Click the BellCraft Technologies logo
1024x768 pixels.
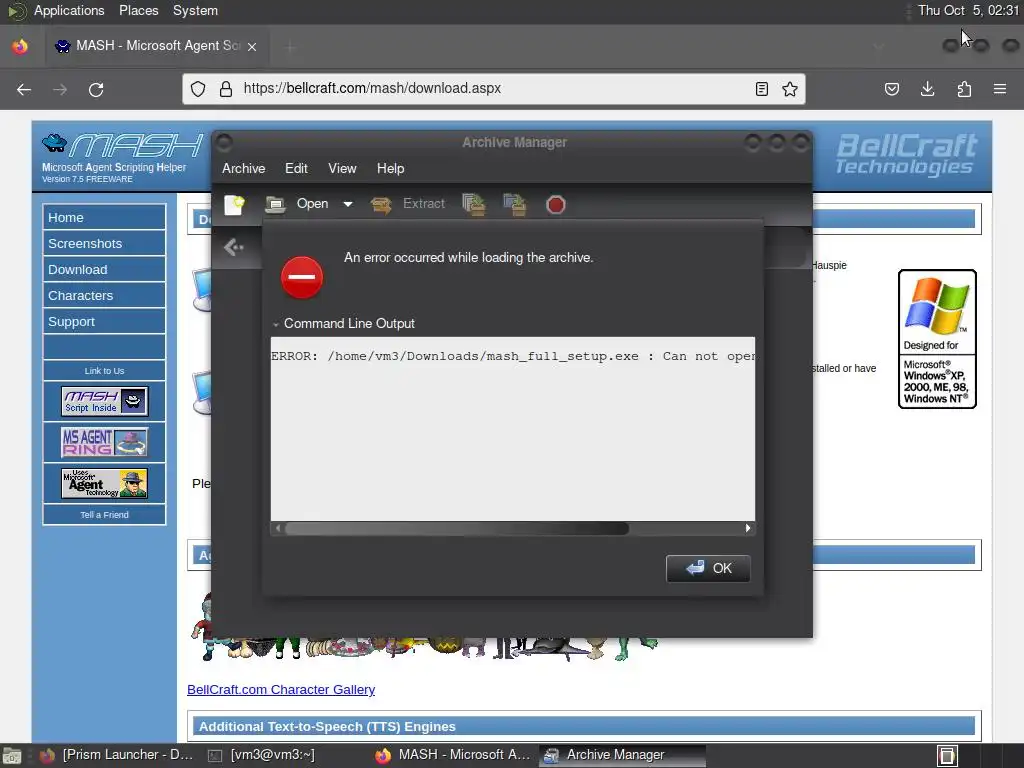[905, 155]
